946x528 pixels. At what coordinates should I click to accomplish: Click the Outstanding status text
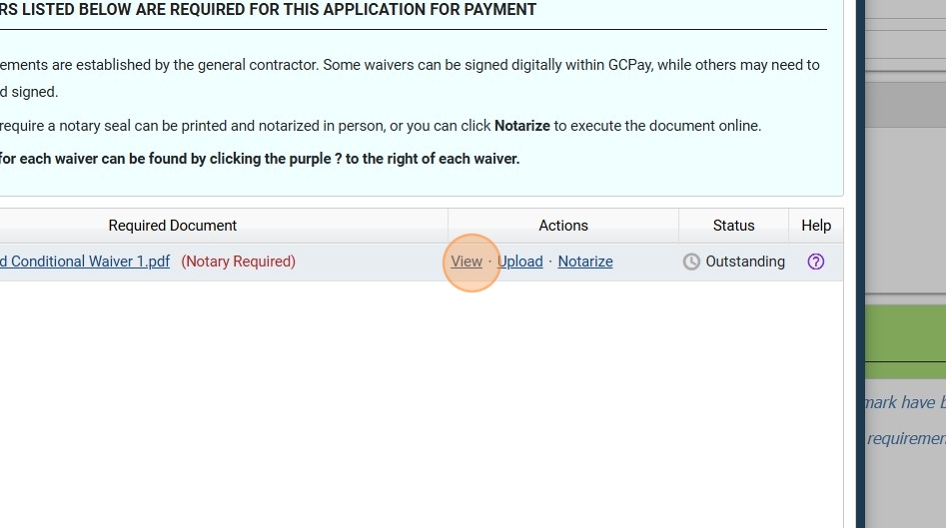745,262
